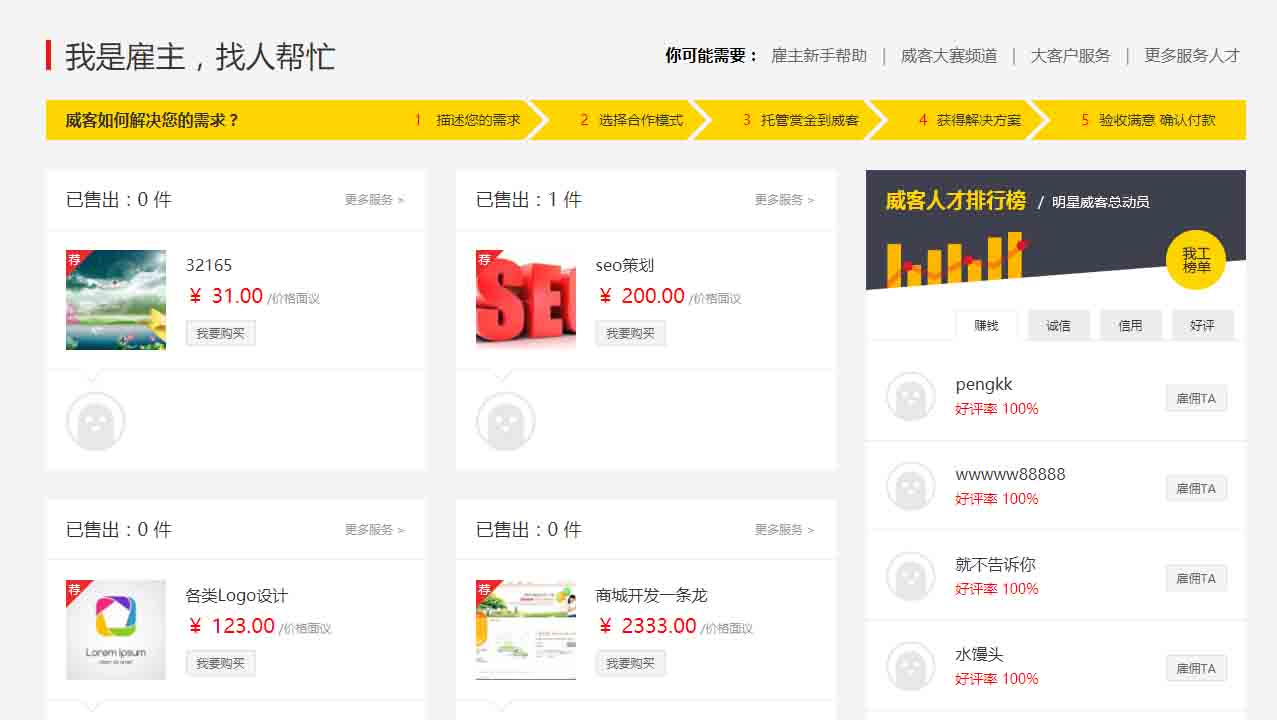Expand 更多服务 above 商城开发一条龙
Image resolution: width=1277 pixels, height=720 pixels.
[784, 530]
